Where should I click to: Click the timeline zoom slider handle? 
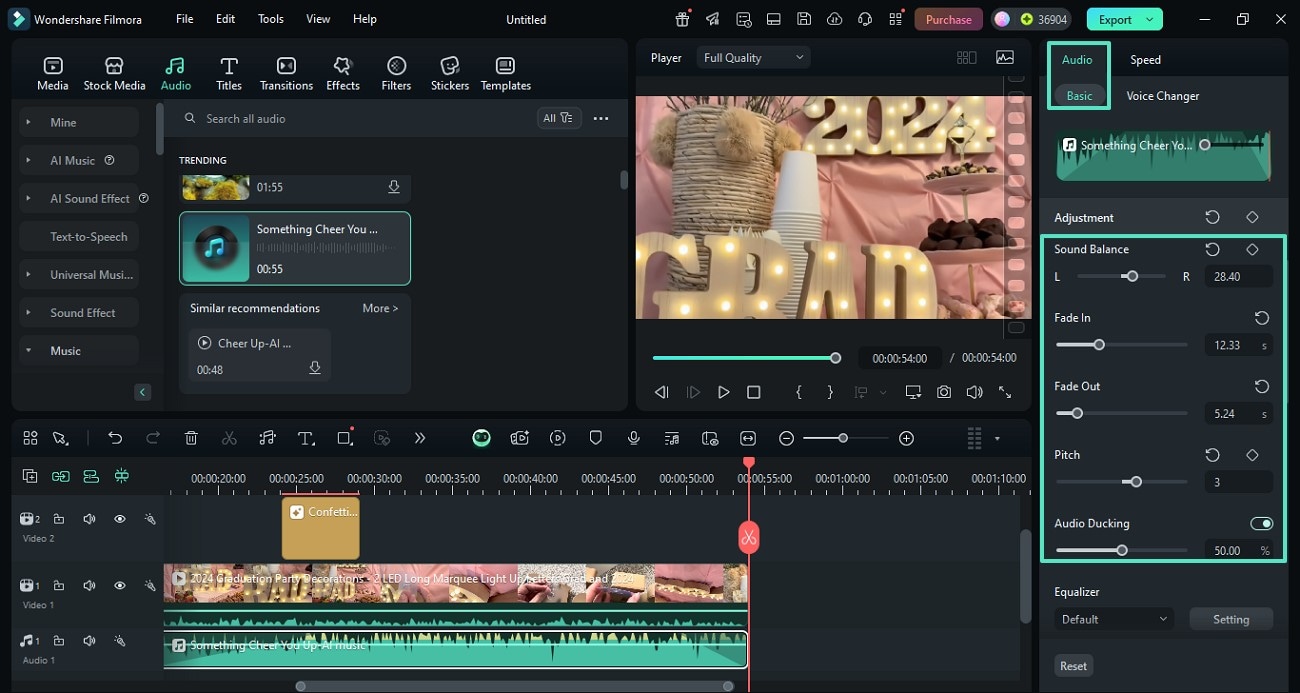(843, 438)
